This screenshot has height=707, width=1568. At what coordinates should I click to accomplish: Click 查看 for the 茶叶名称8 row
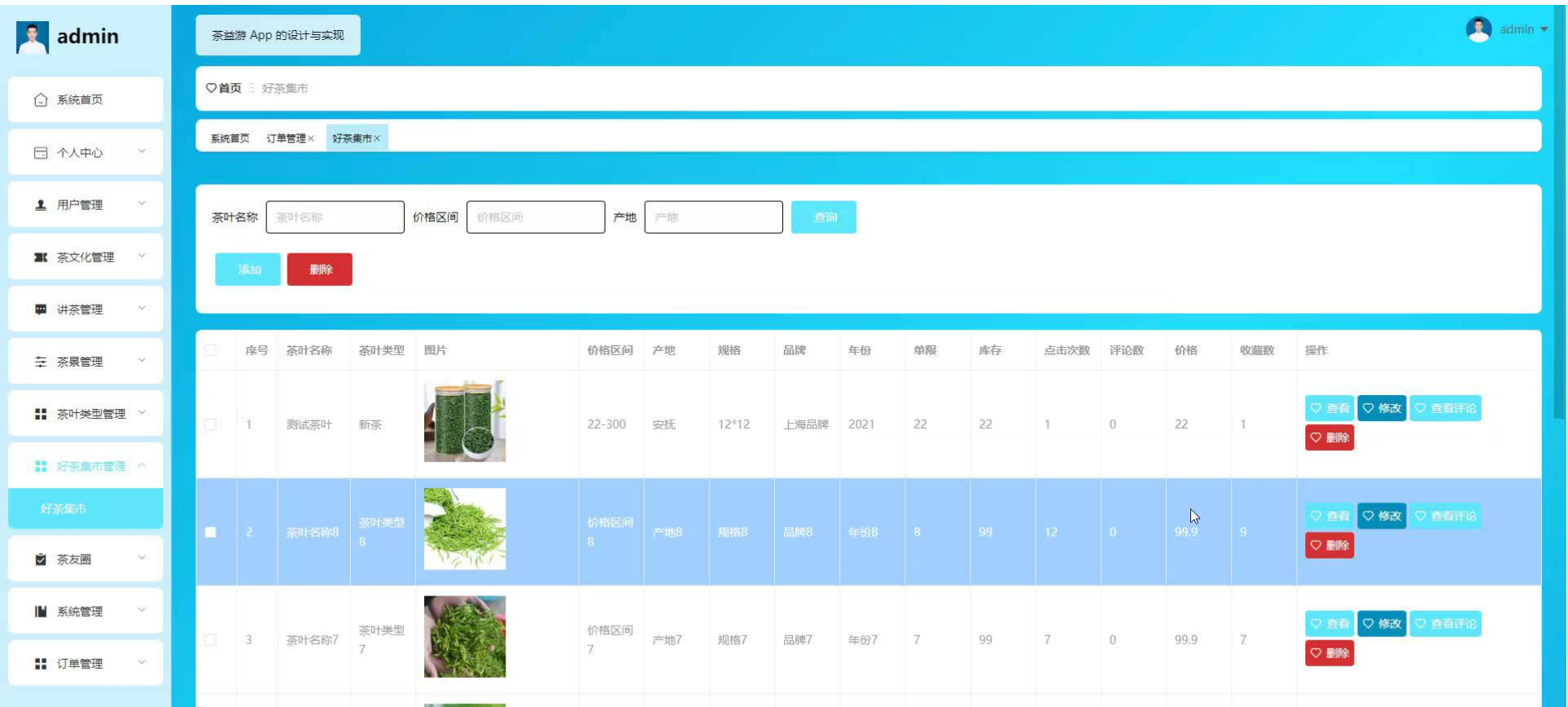pyautogui.click(x=1329, y=516)
